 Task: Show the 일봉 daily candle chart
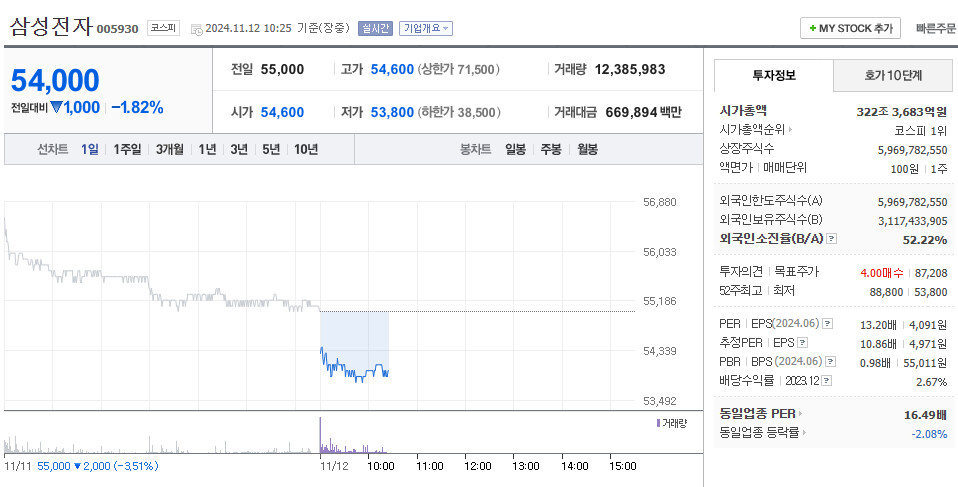(x=515, y=149)
